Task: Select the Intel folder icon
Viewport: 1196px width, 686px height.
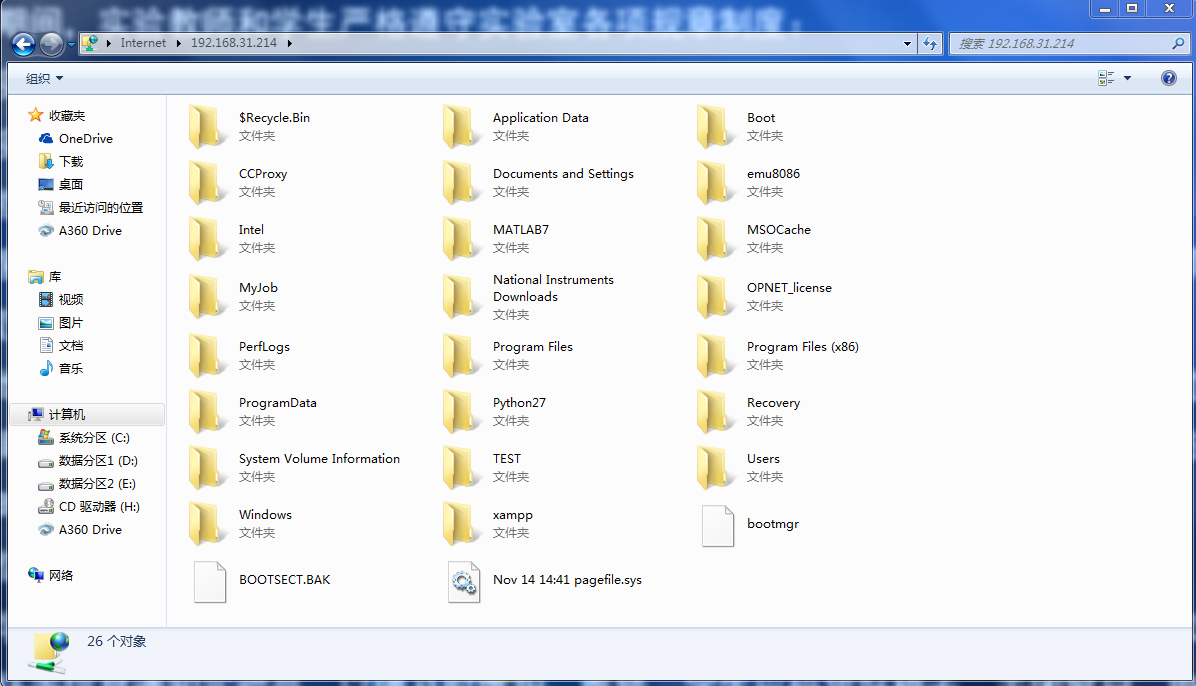Action: point(207,239)
